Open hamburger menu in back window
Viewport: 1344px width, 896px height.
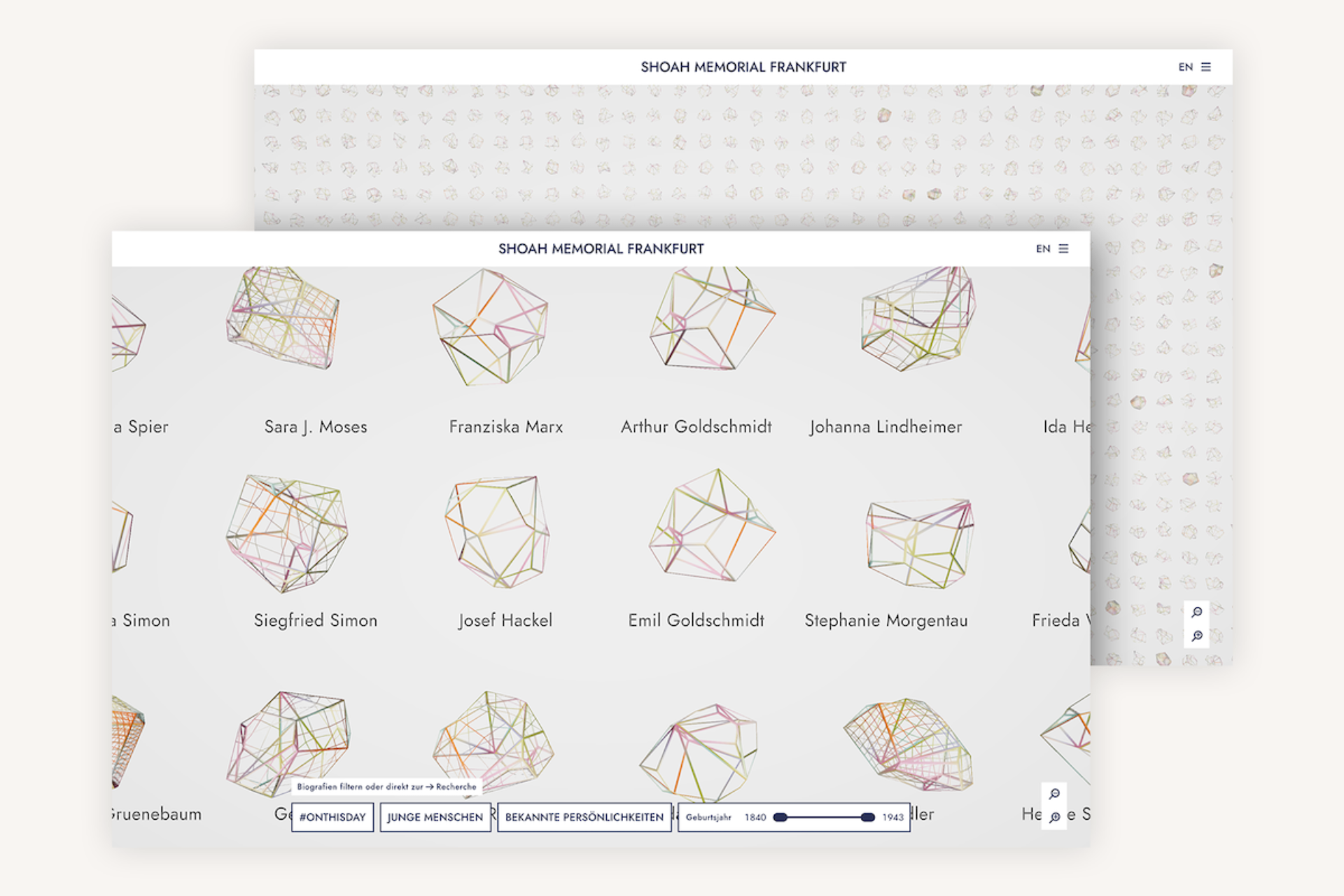pos(1206,67)
